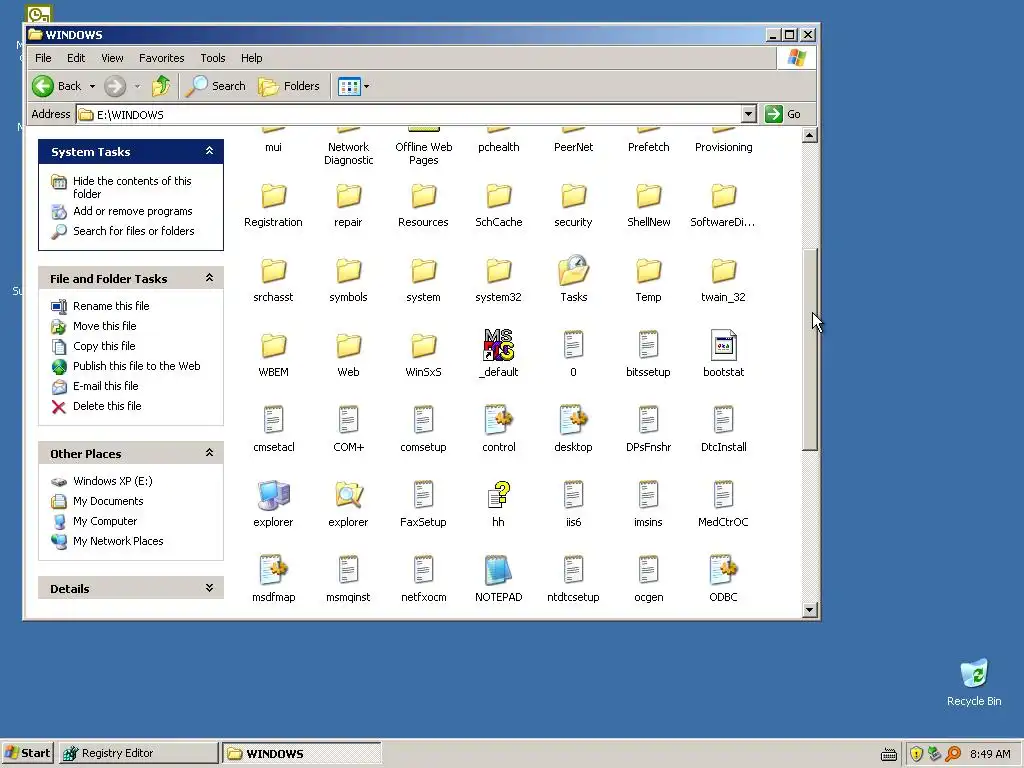Click Add or remove programs link
This screenshot has width=1024, height=768.
tap(133, 211)
